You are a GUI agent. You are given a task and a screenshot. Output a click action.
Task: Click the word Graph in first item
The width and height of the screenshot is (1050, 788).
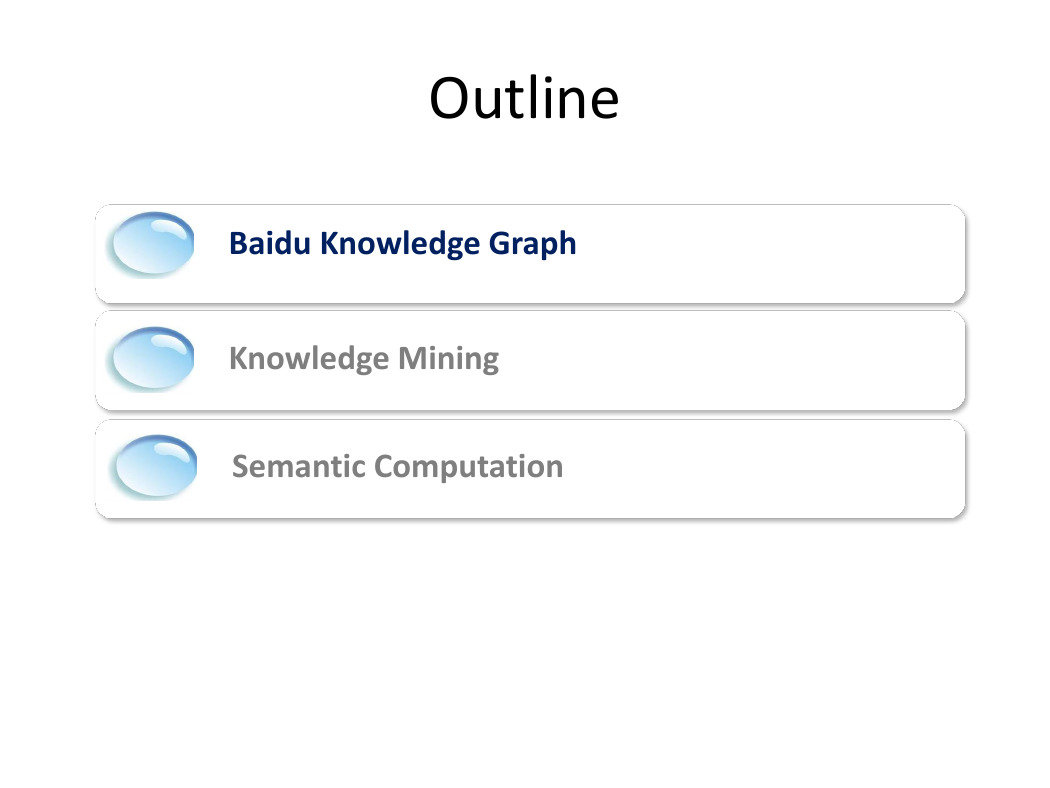(x=532, y=244)
